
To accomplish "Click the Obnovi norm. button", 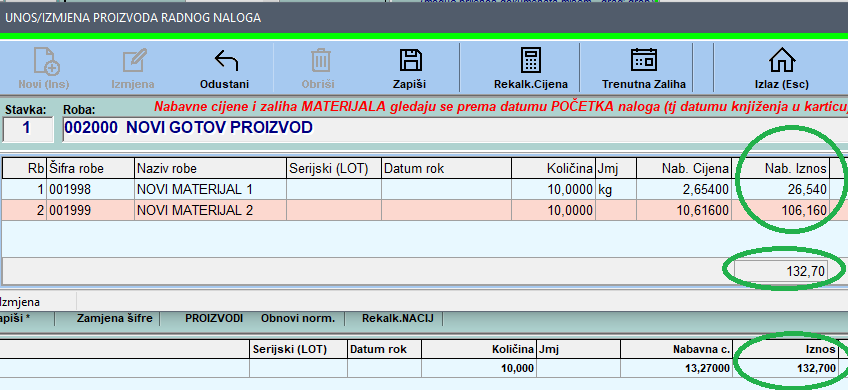I will [x=298, y=319].
